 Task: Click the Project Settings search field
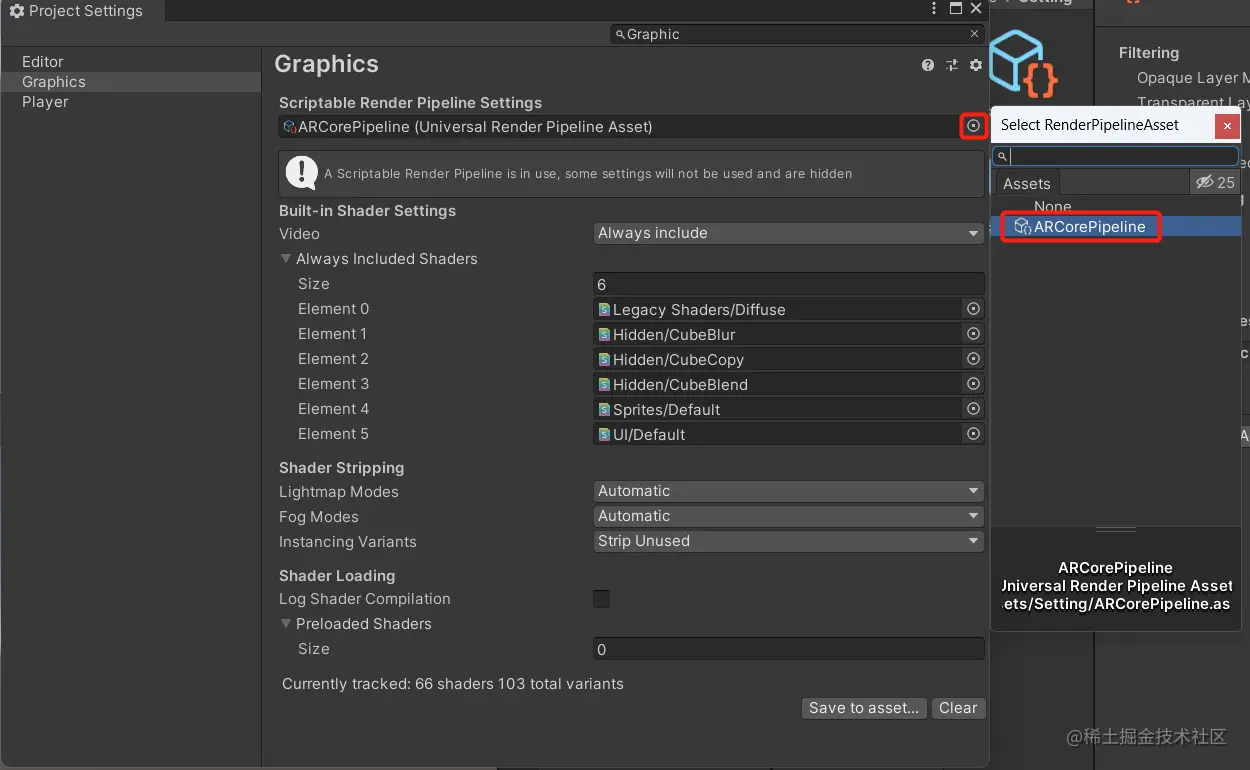point(797,34)
